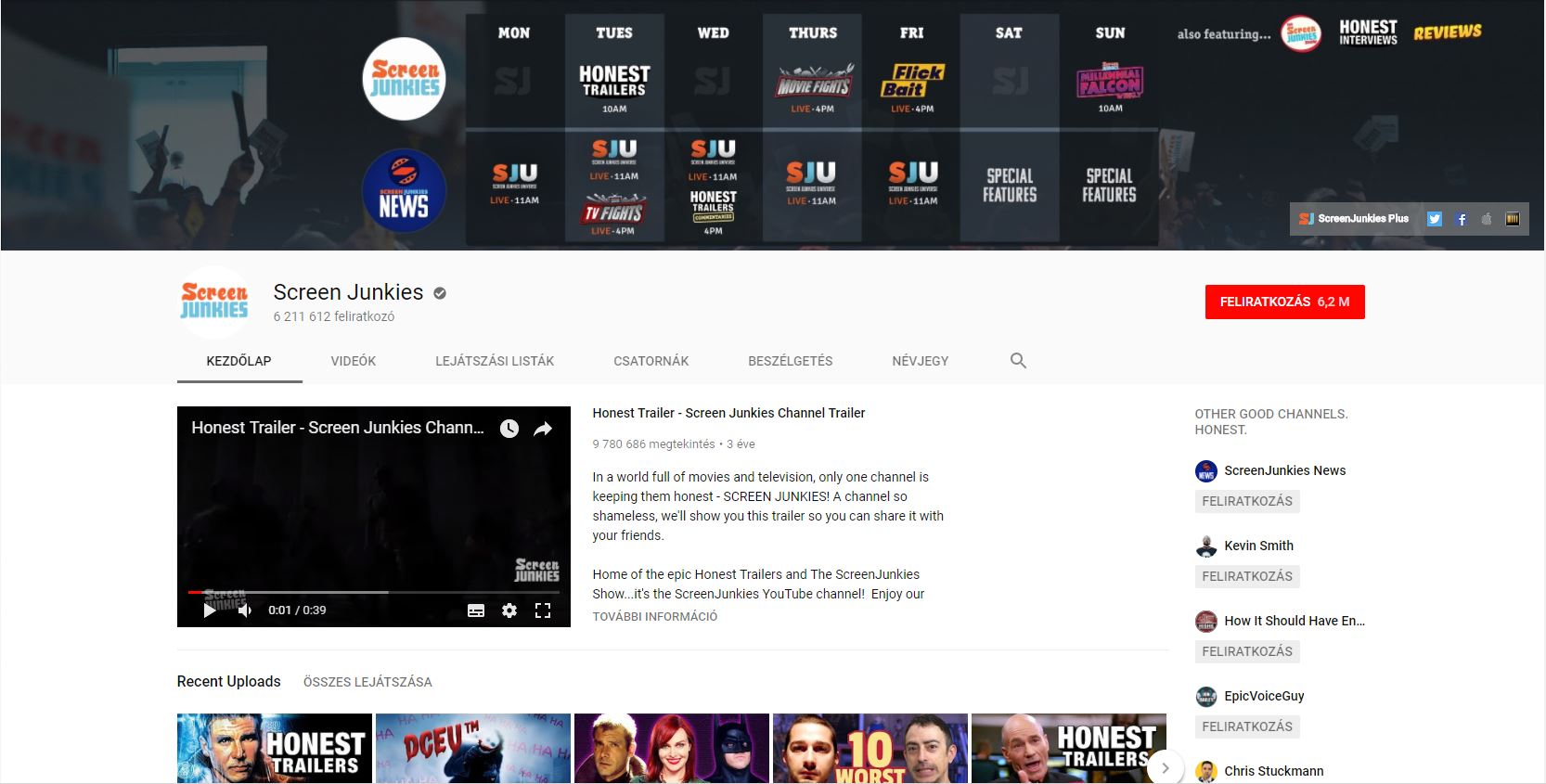Image resolution: width=1546 pixels, height=784 pixels.
Task: Open the player settings gear
Action: 509,610
